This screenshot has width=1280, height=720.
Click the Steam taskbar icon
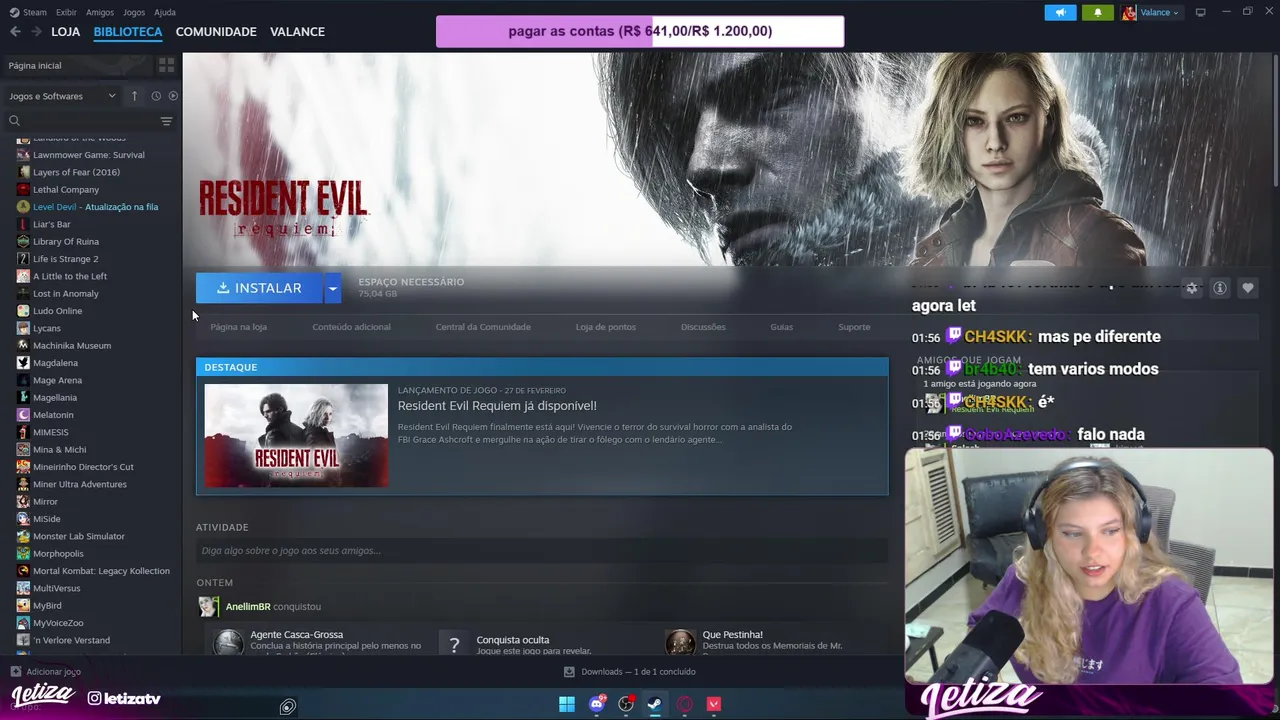coord(655,704)
